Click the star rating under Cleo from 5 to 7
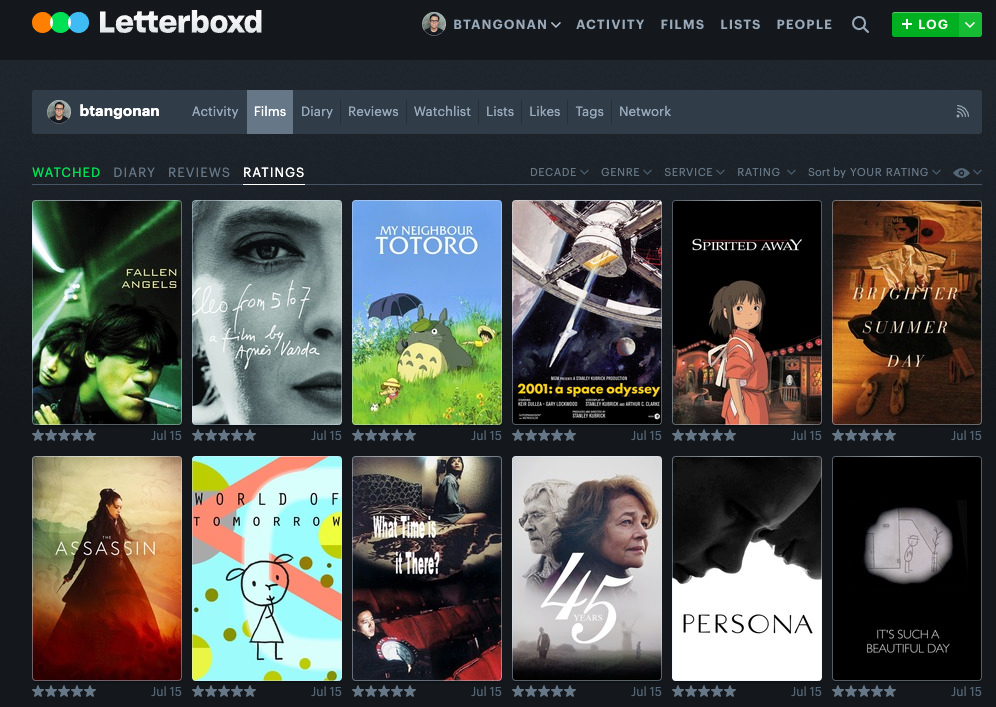Viewport: 996px width, 707px height. click(224, 436)
